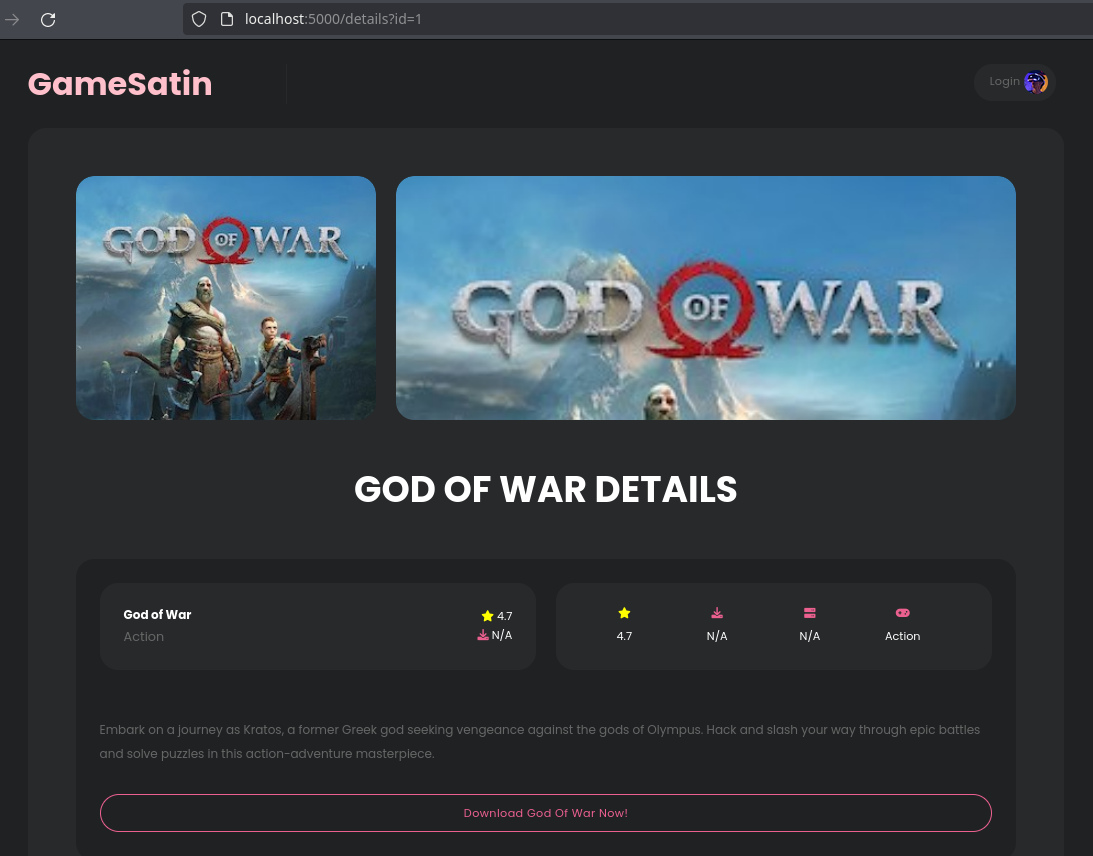
Task: Click the 4.7 rating in stats card
Action: 624,636
